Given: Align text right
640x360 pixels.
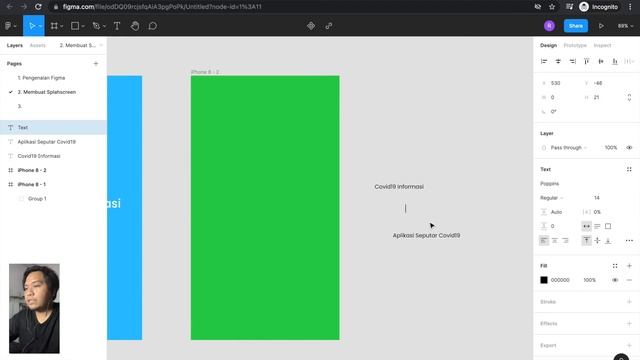Looking at the screenshot, I should (565, 240).
